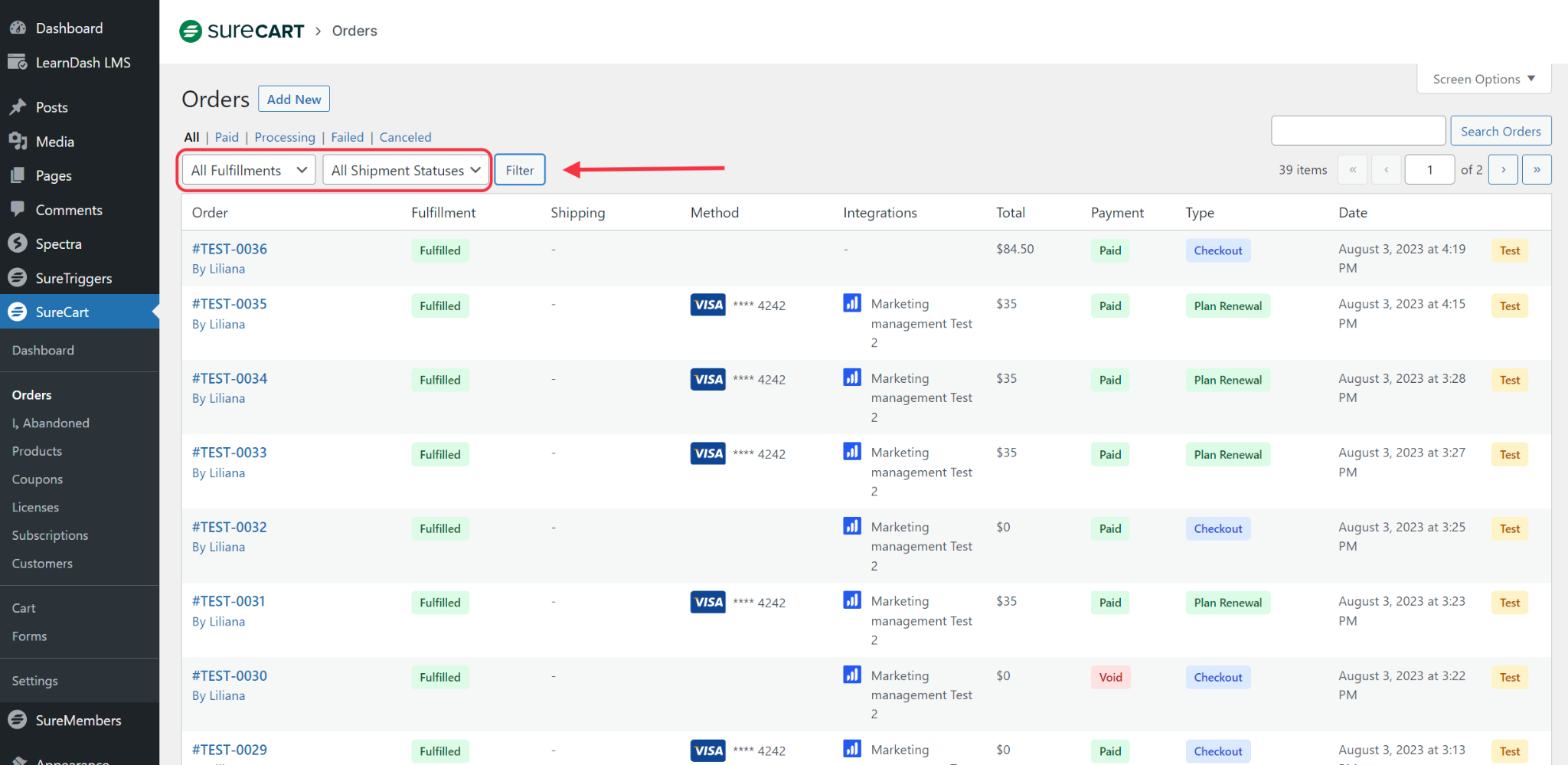The width and height of the screenshot is (1568, 765).
Task: Open the Dashboard gauge icon in sidebar
Action: point(18,28)
